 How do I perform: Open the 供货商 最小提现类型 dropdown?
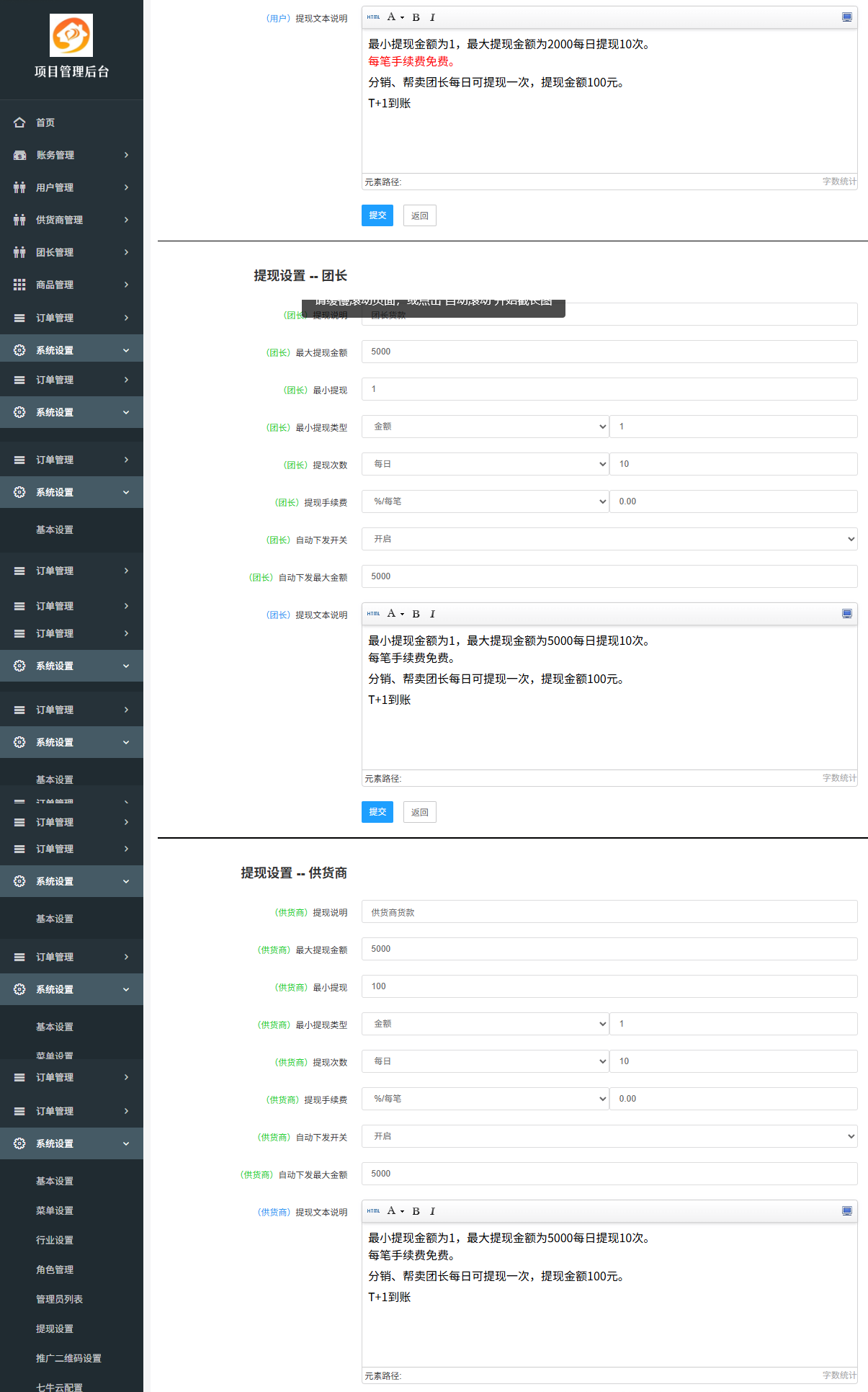click(x=486, y=1024)
